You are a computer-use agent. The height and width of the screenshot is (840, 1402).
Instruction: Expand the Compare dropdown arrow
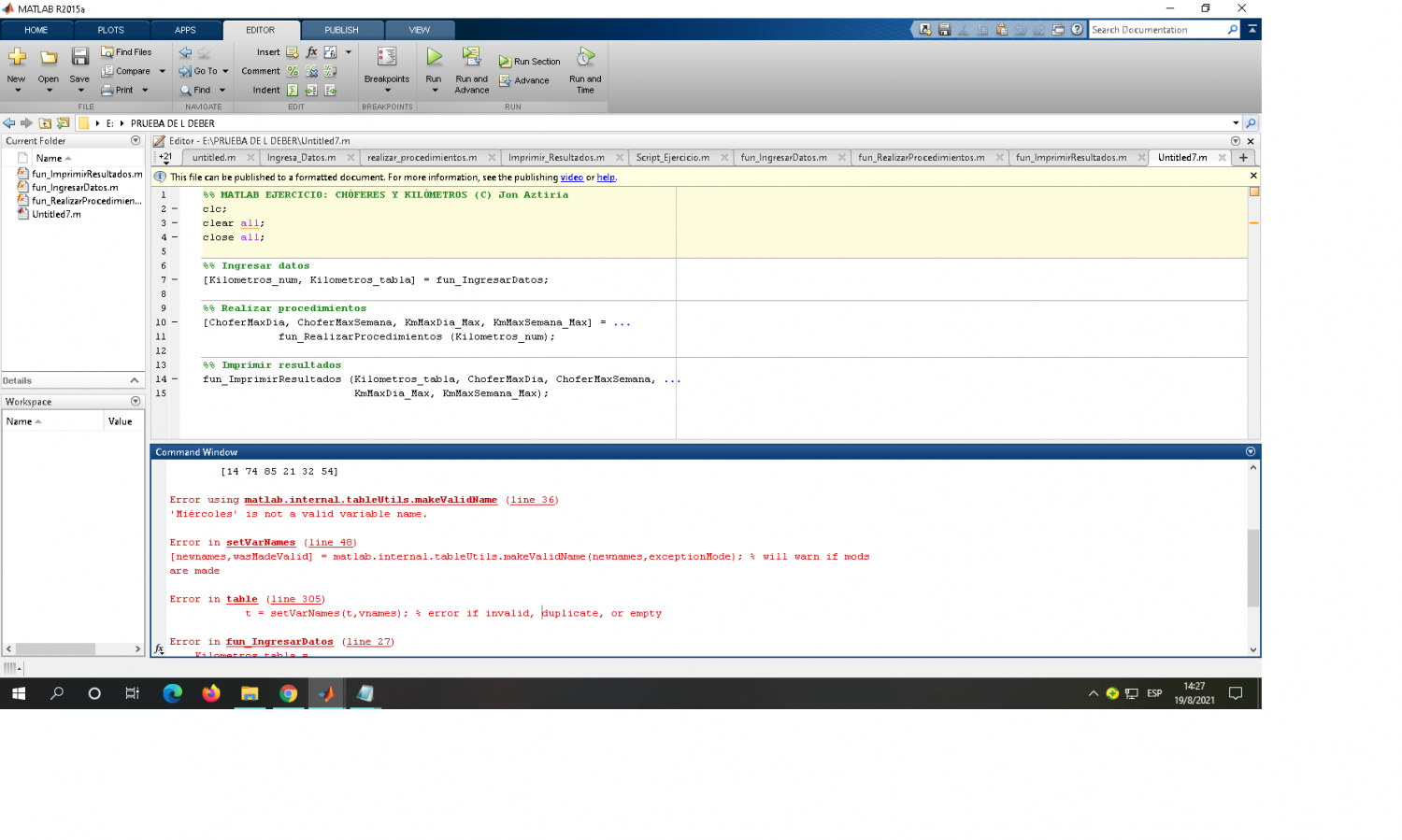coord(162,71)
